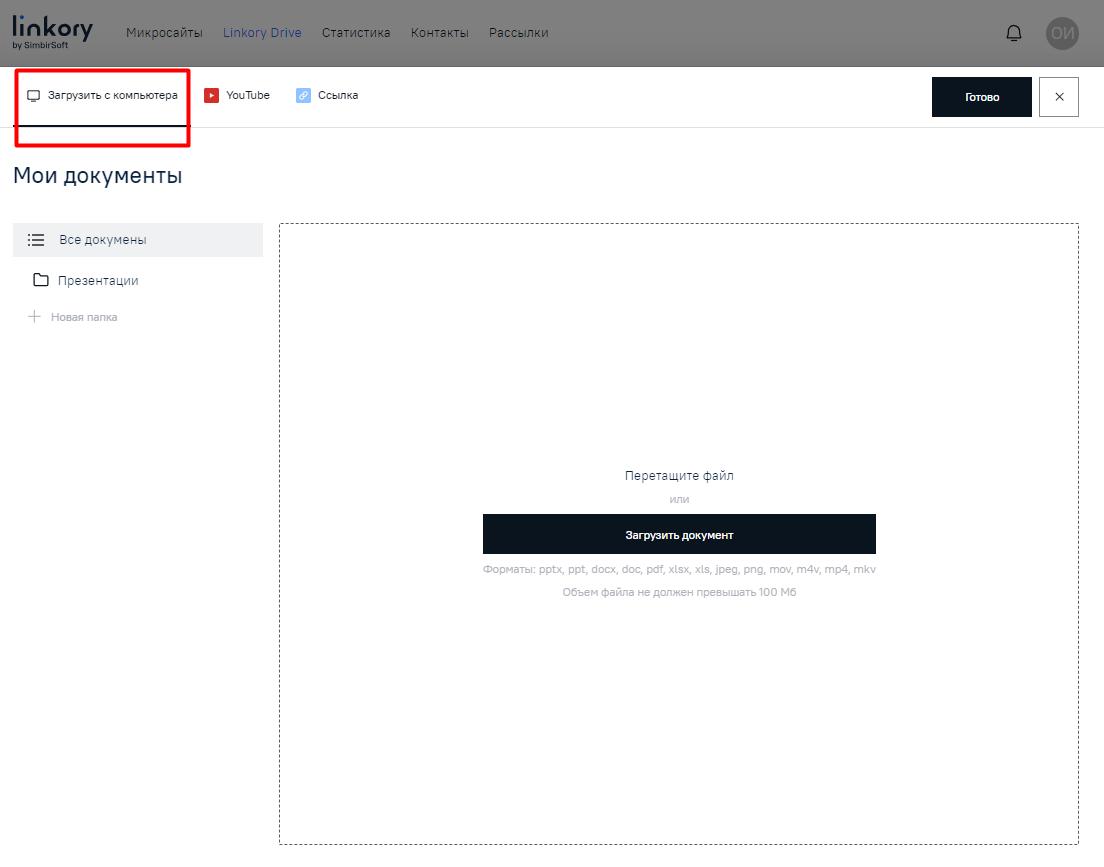
Task: Go to Linkory Drive section
Action: click(x=262, y=33)
